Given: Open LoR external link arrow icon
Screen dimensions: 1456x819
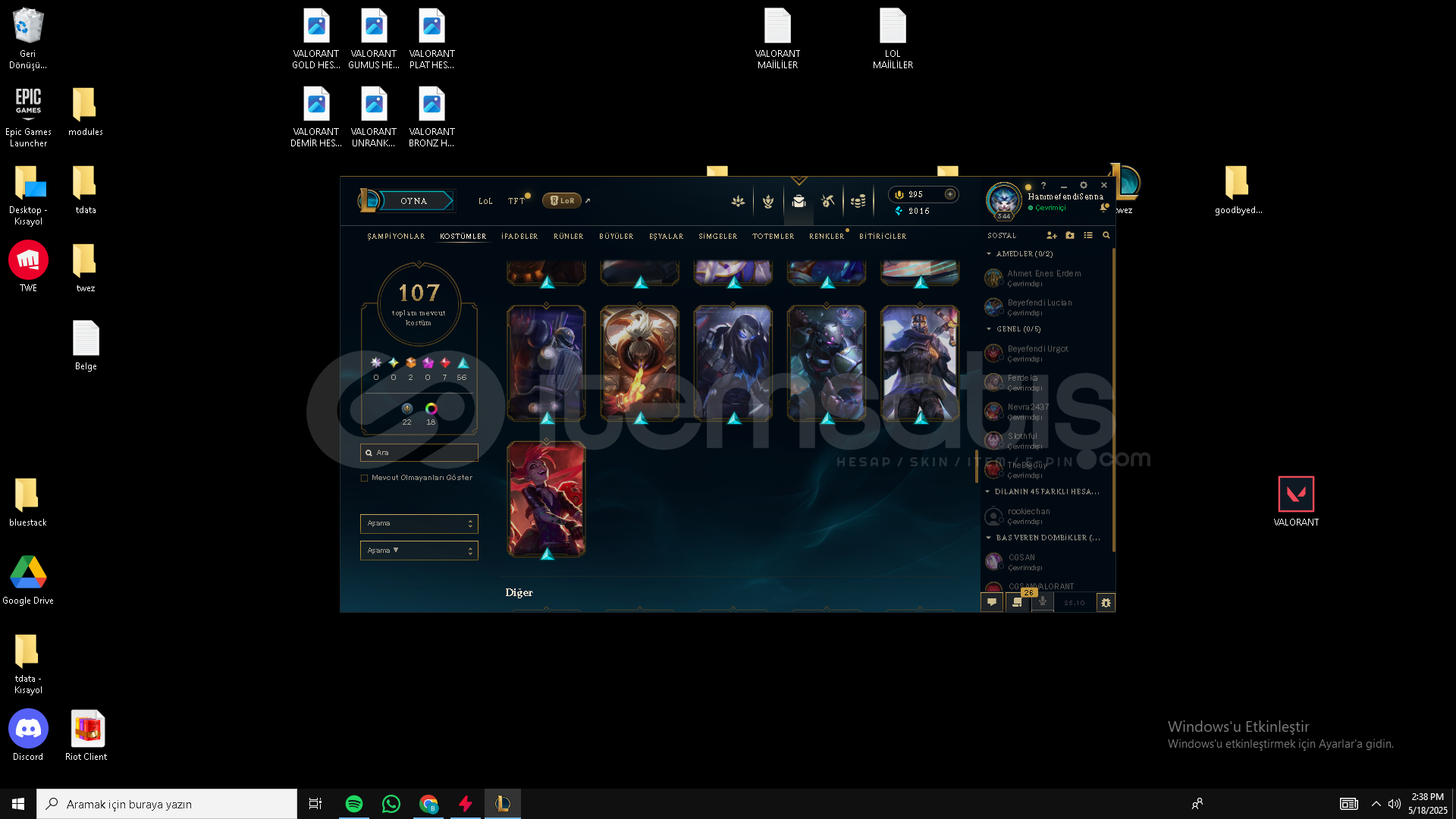Looking at the screenshot, I should coord(588,201).
